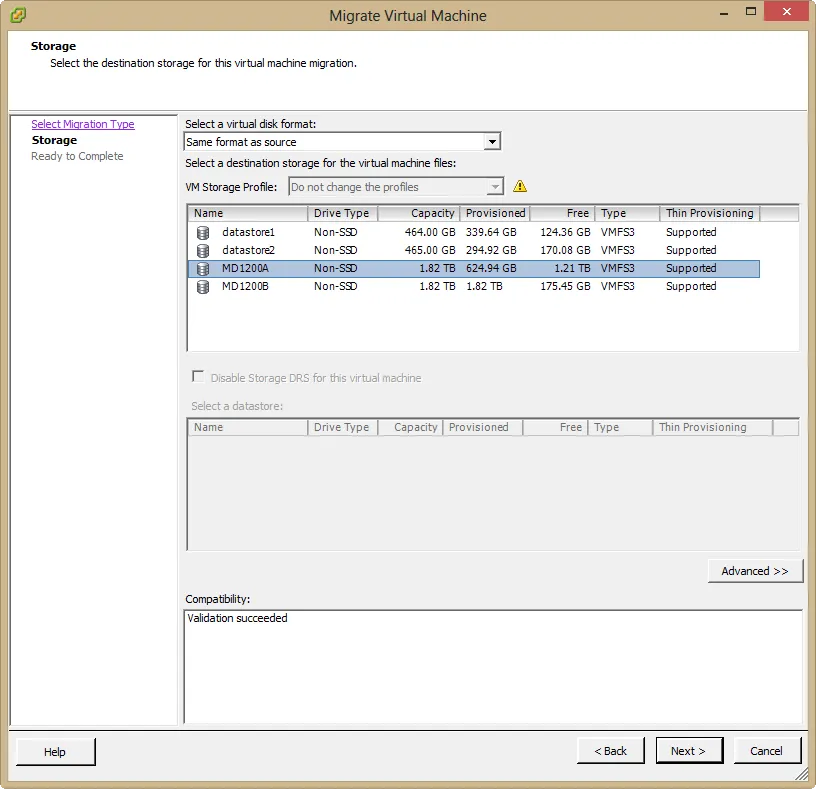816x789 pixels.
Task: Expand options with Advanced >> button
Action: pos(755,571)
